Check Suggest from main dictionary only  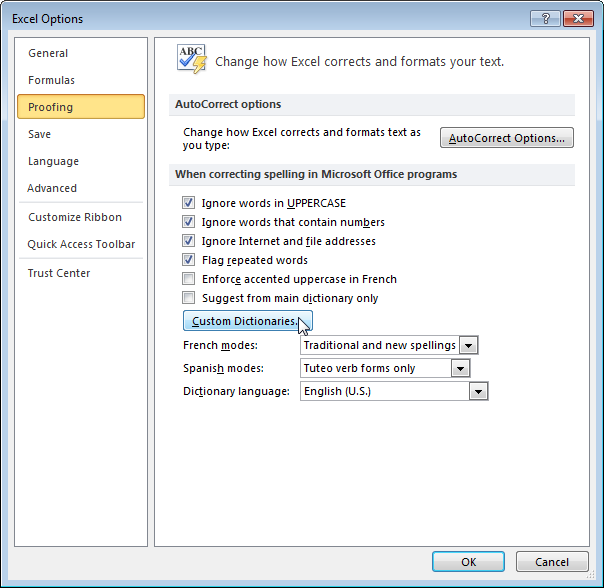point(188,297)
